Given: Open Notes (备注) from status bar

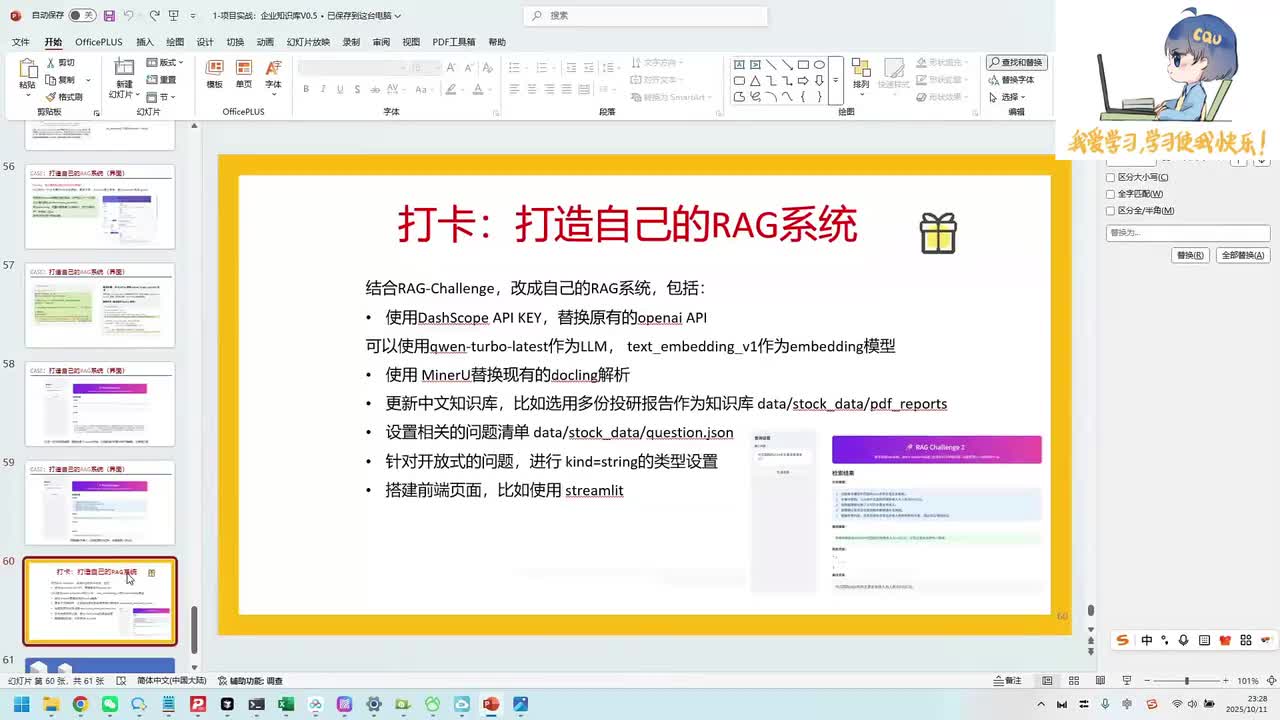Looking at the screenshot, I should [x=1007, y=680].
